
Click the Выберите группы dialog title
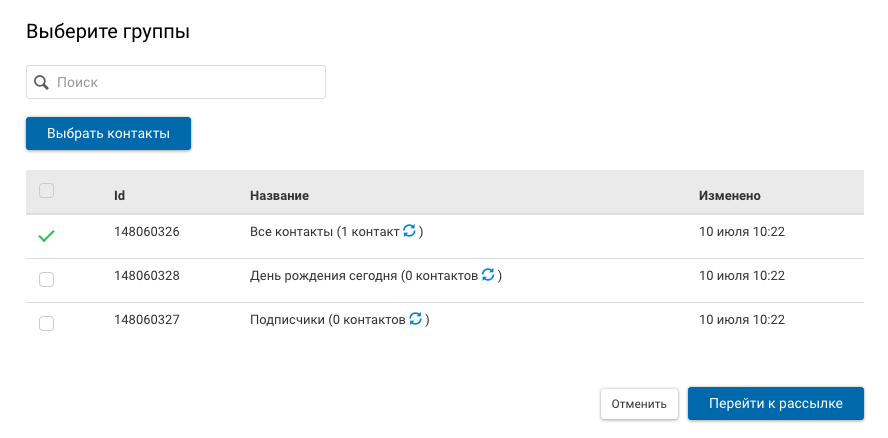108,32
